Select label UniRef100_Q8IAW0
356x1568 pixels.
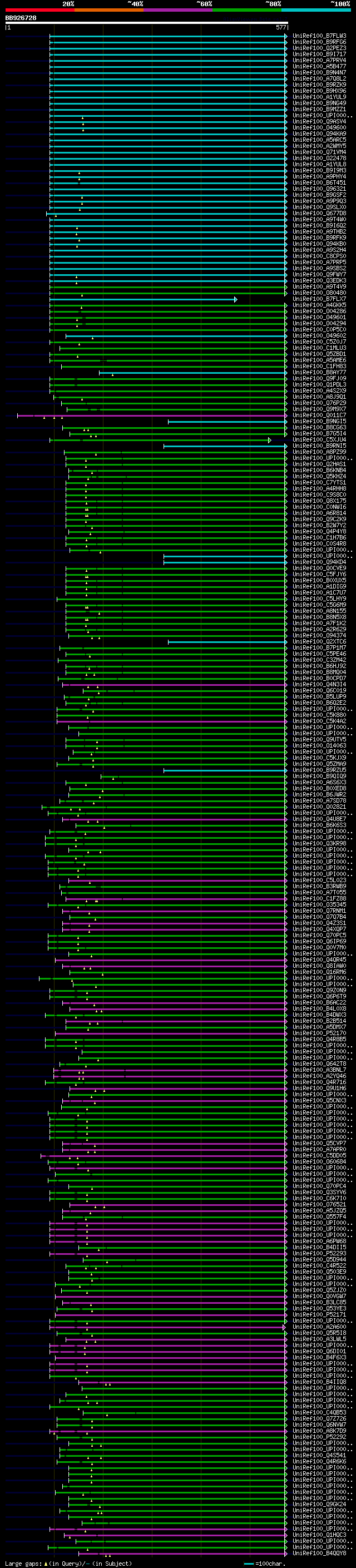tap(319, 966)
